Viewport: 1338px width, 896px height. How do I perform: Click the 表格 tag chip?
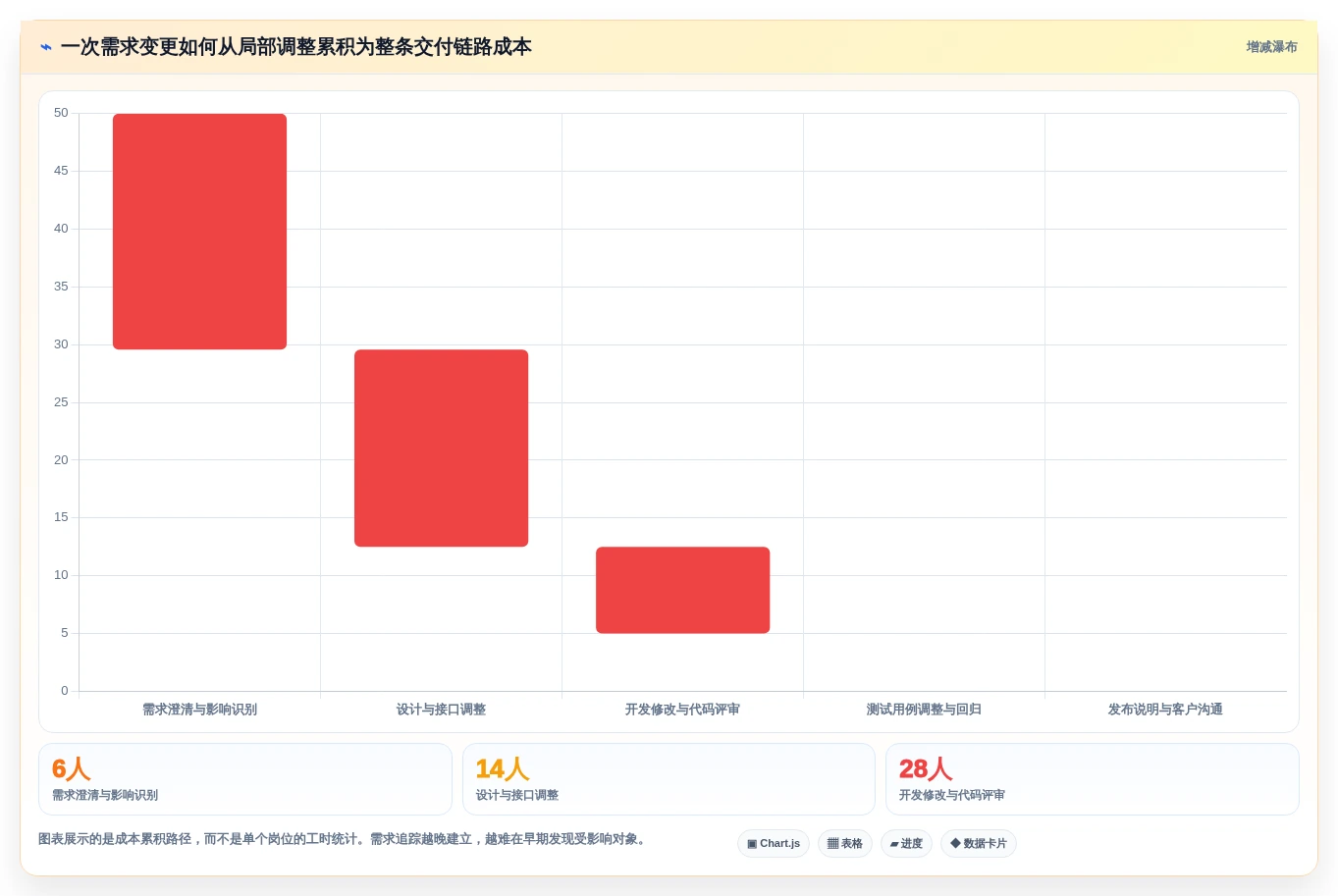pyautogui.click(x=845, y=844)
